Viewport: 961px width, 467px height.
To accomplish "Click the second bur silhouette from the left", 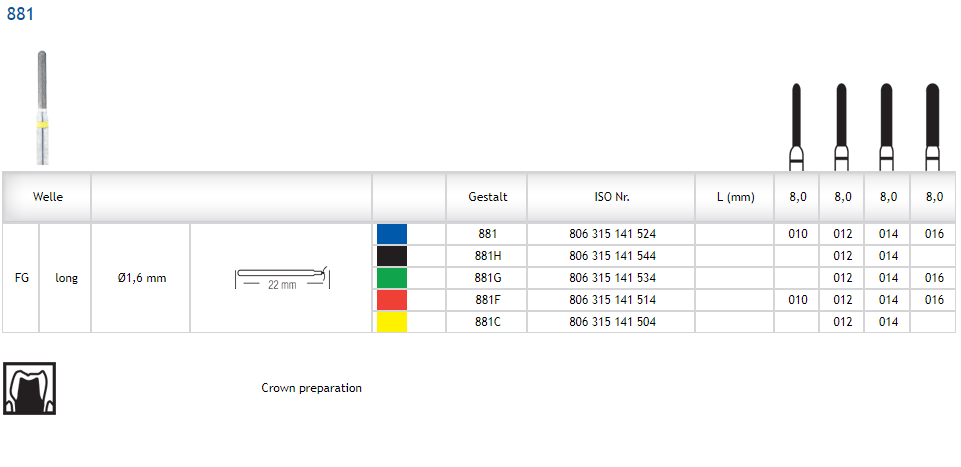I will coord(842,126).
